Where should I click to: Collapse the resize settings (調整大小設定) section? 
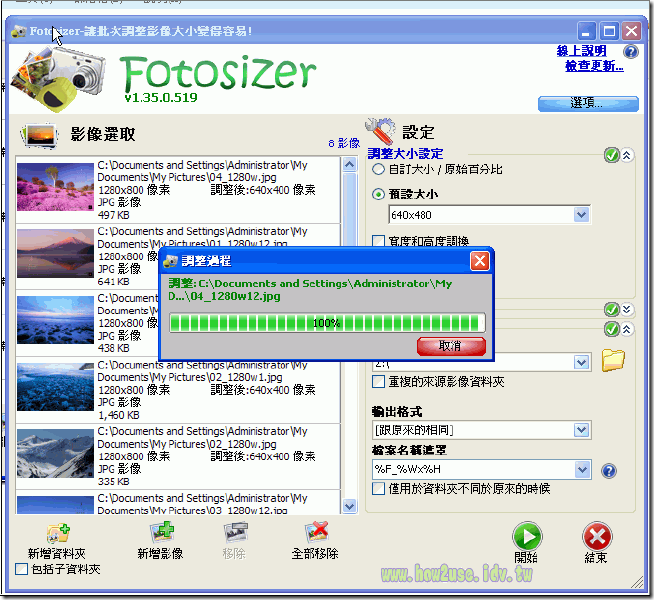(626, 156)
